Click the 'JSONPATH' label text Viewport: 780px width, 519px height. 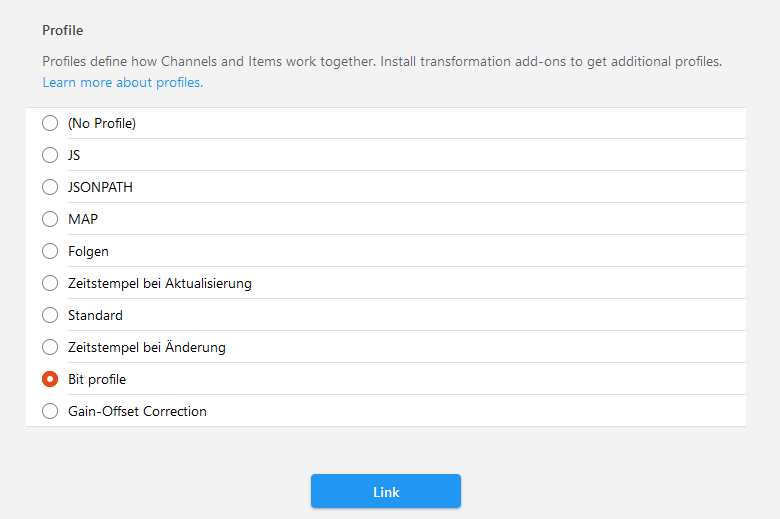pos(100,187)
